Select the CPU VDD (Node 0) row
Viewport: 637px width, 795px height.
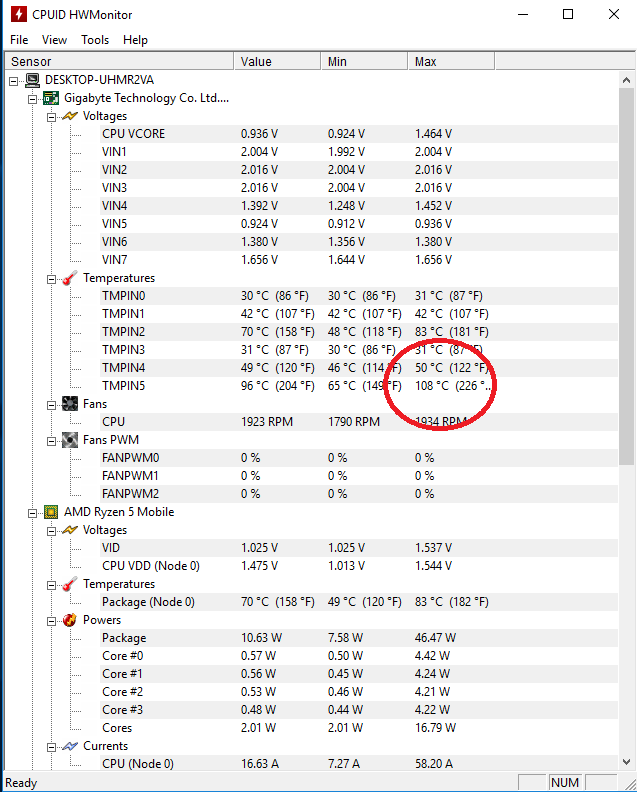pyautogui.click(x=359, y=566)
